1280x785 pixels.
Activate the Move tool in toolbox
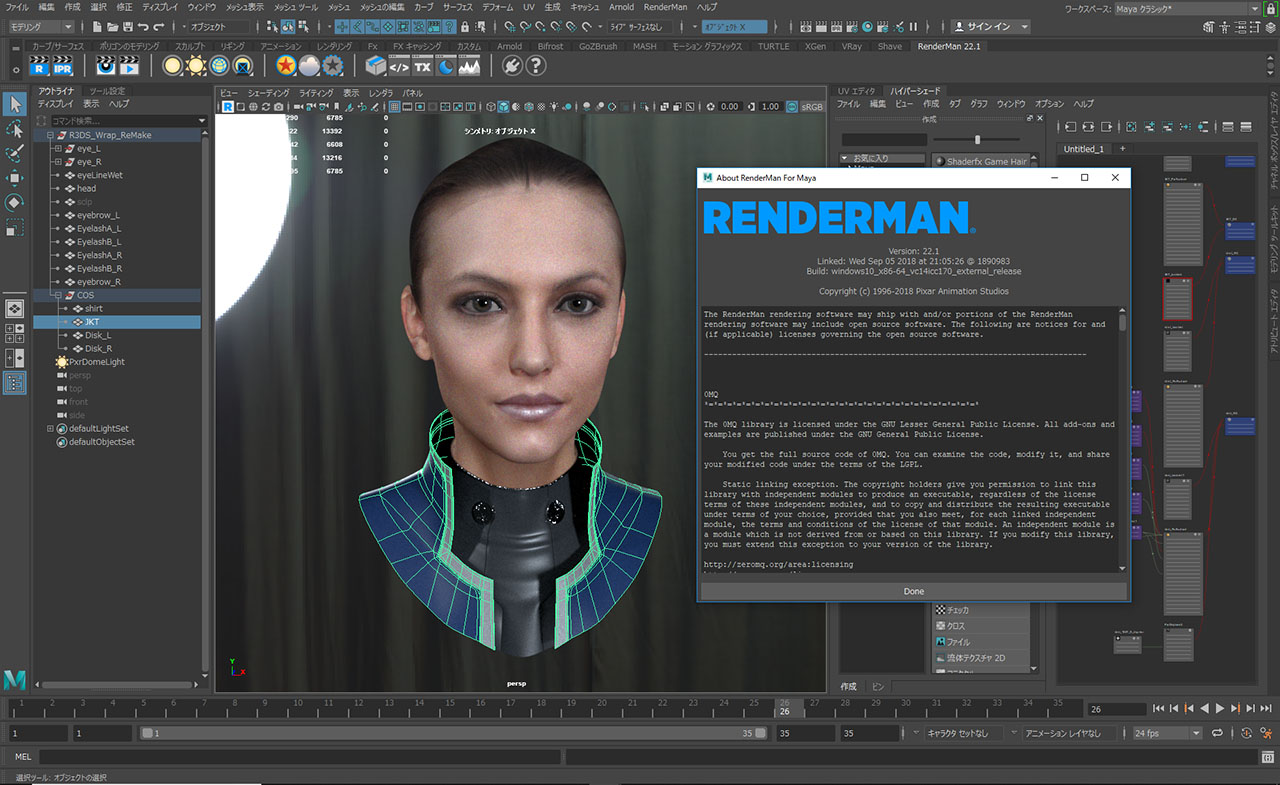[14, 178]
